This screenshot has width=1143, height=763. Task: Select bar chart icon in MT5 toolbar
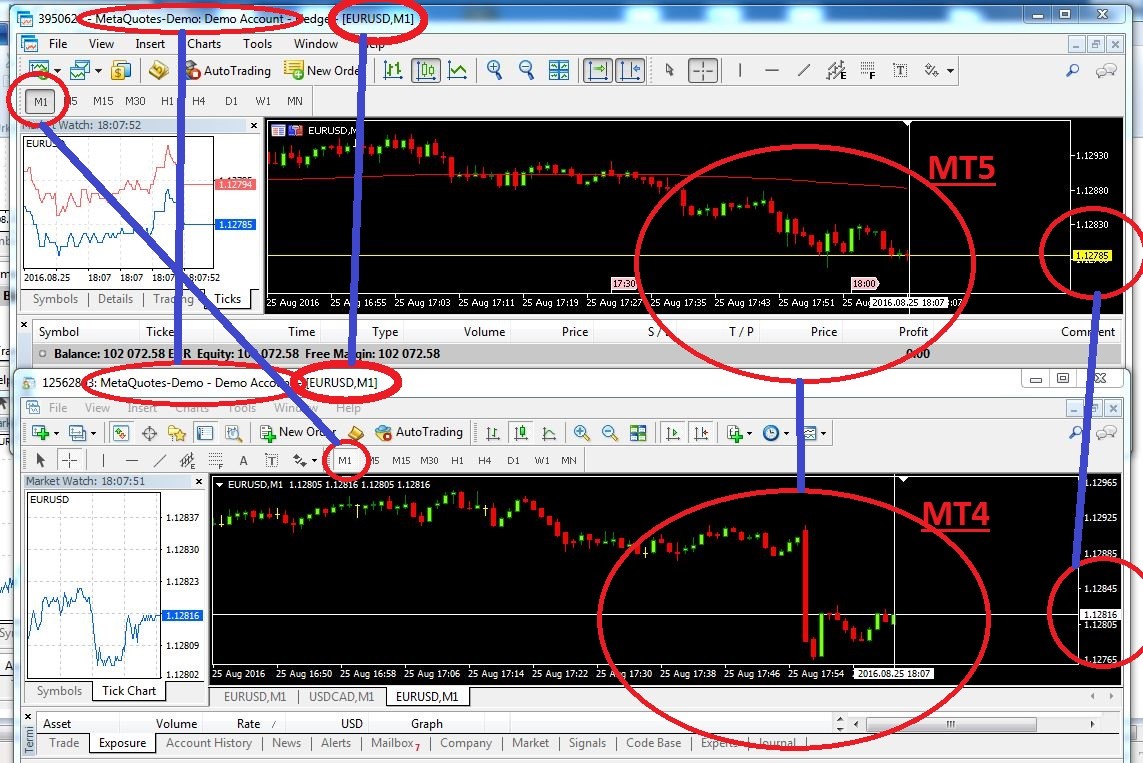pos(393,70)
